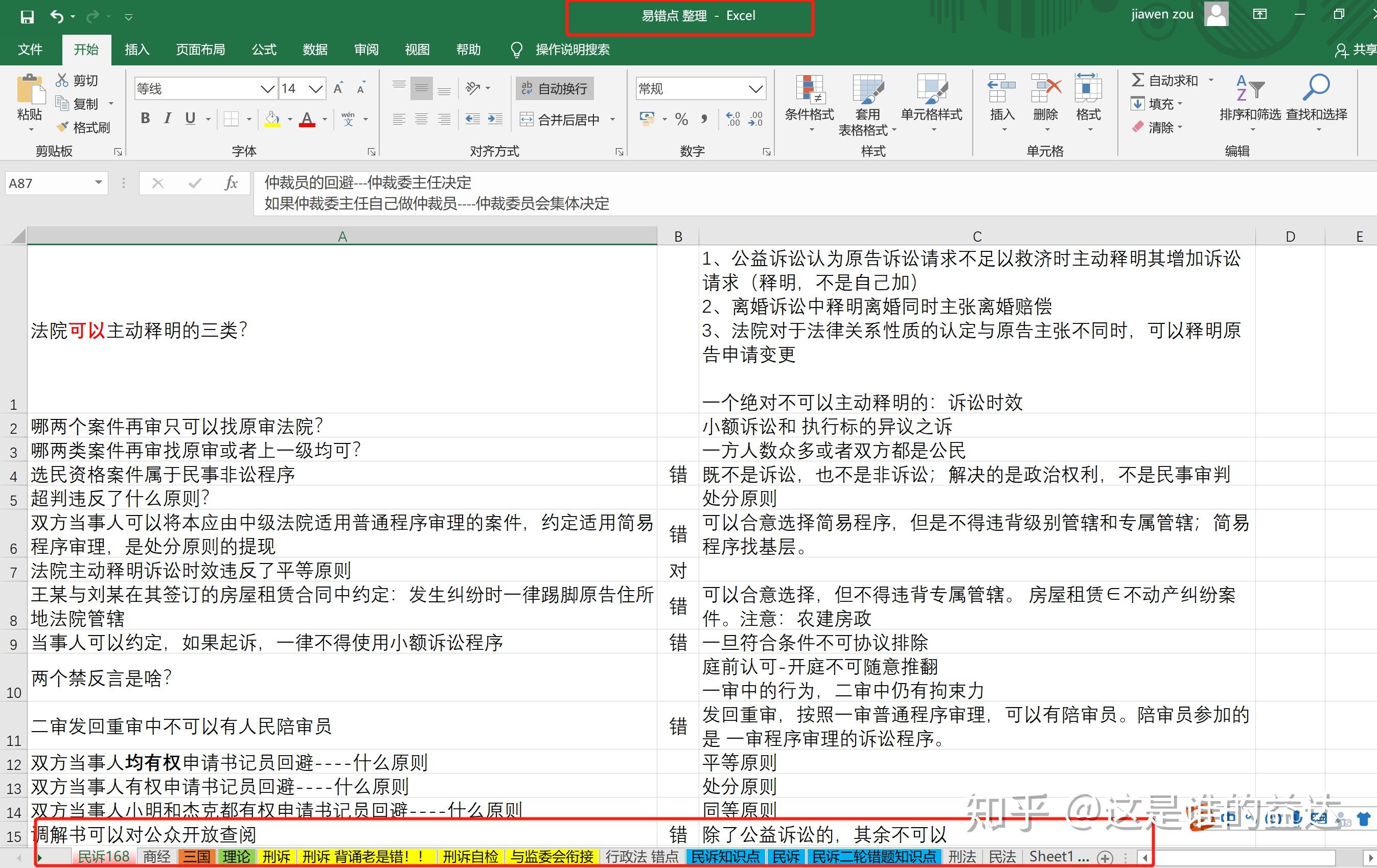Click the 共享 share button

pos(1355,50)
